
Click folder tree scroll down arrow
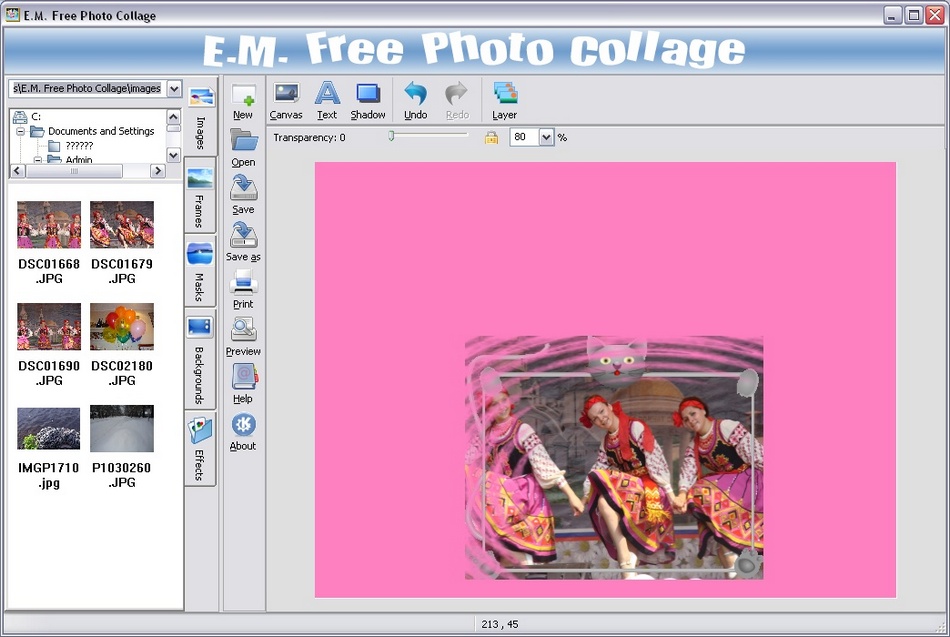173,155
